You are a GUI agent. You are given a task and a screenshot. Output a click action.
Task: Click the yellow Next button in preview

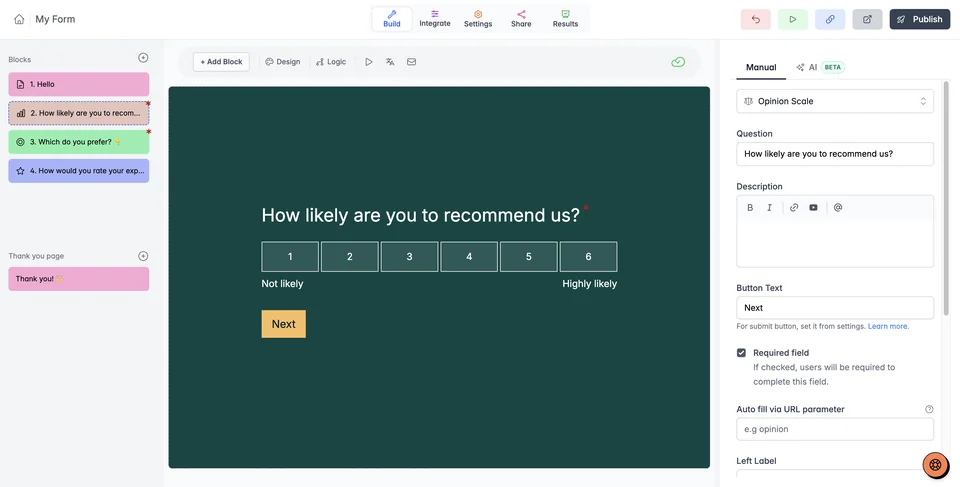tap(283, 324)
